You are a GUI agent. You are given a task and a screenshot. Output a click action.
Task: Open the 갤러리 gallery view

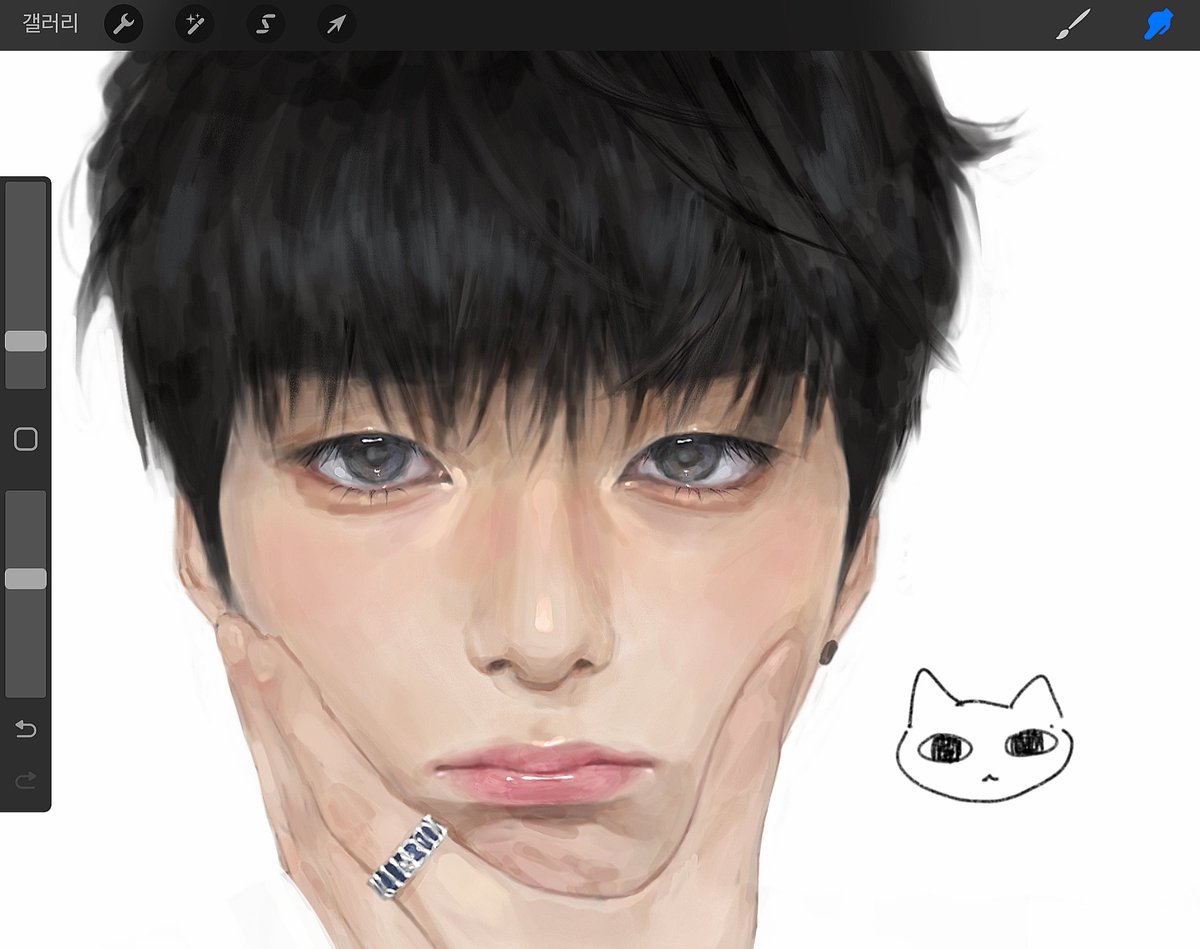[50, 23]
